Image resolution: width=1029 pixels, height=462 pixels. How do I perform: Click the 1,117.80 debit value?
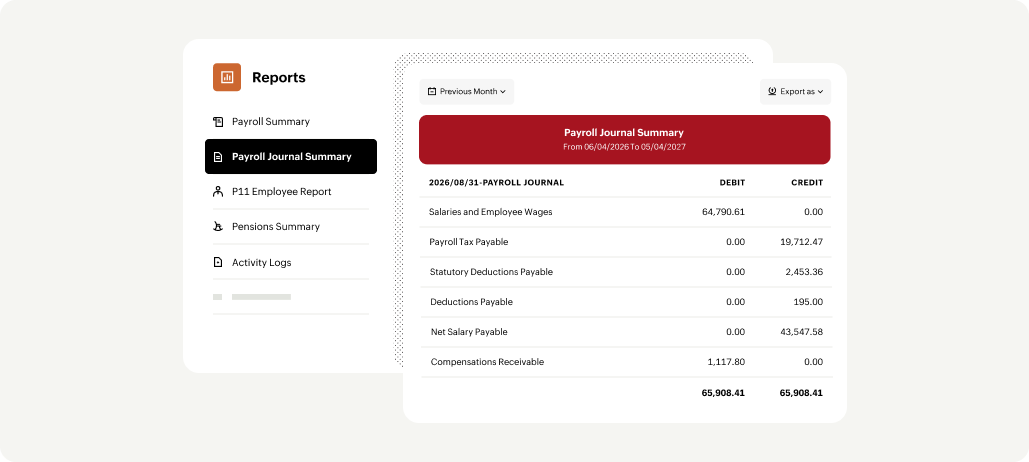[726, 362]
